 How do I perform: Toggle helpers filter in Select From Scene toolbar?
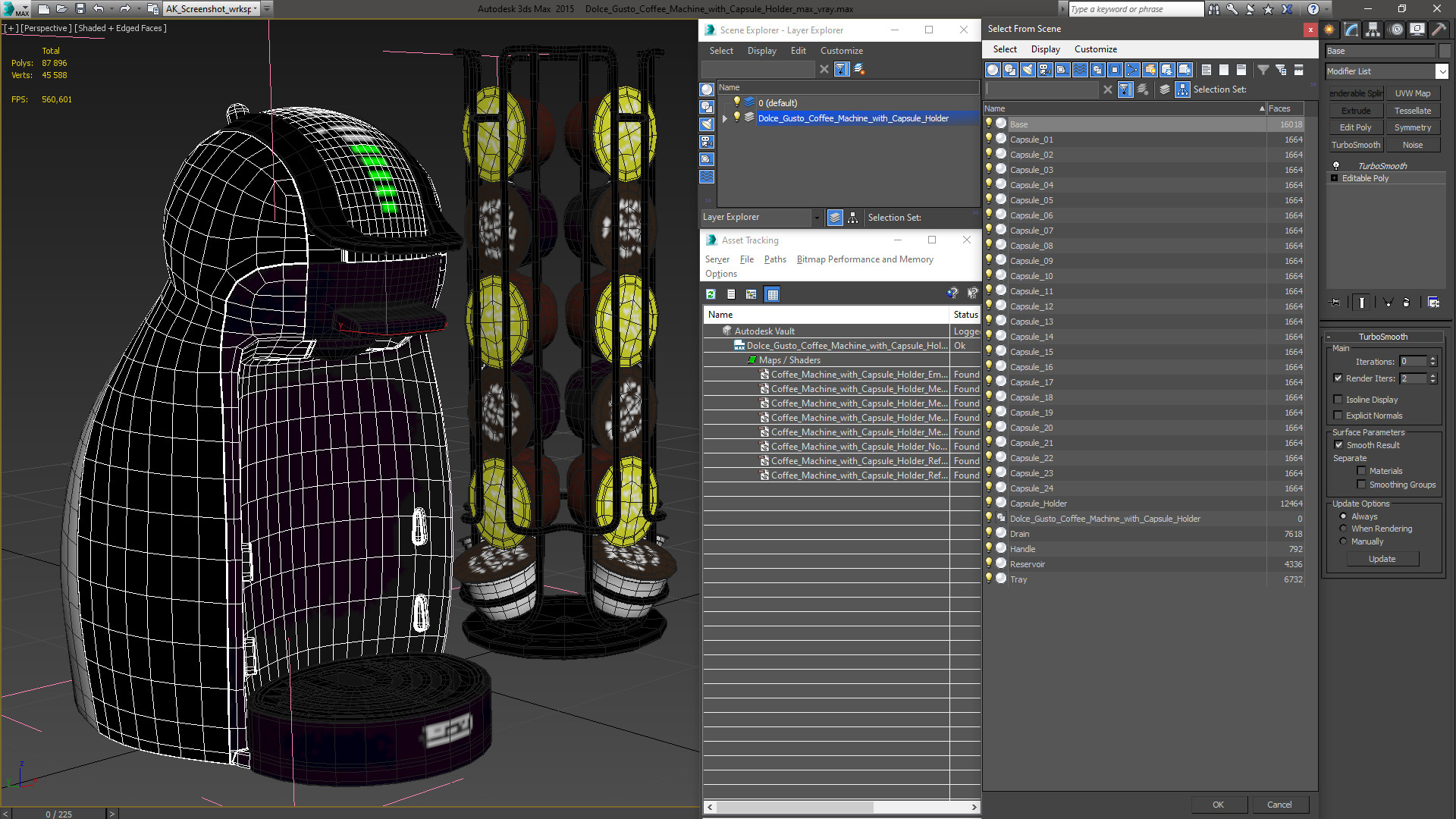(1062, 70)
